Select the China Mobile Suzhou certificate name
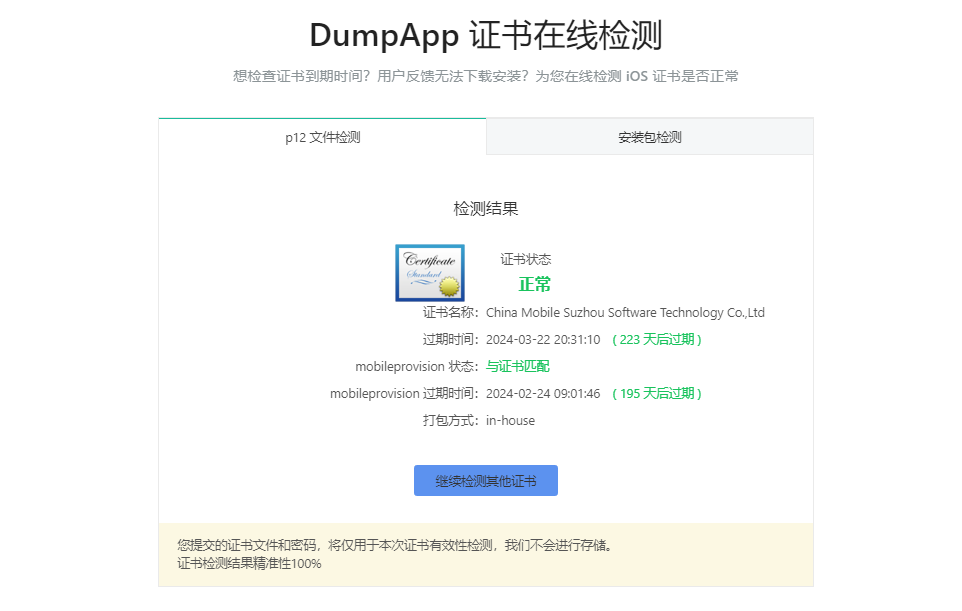The width and height of the screenshot is (962, 611). [x=625, y=313]
